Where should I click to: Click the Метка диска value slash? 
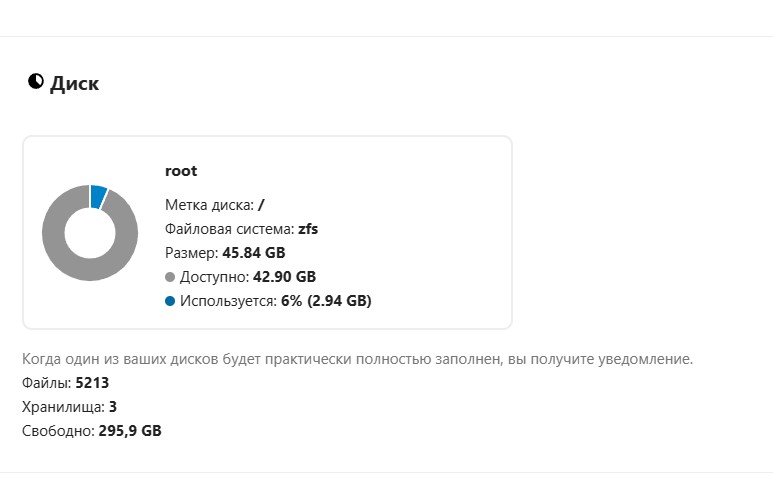click(x=261, y=205)
